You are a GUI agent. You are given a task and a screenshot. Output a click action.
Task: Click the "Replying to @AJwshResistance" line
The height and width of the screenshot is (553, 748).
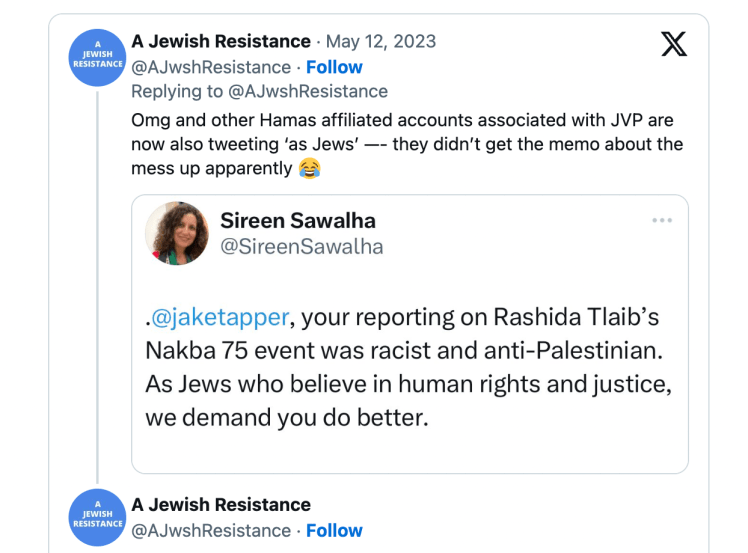[259, 91]
